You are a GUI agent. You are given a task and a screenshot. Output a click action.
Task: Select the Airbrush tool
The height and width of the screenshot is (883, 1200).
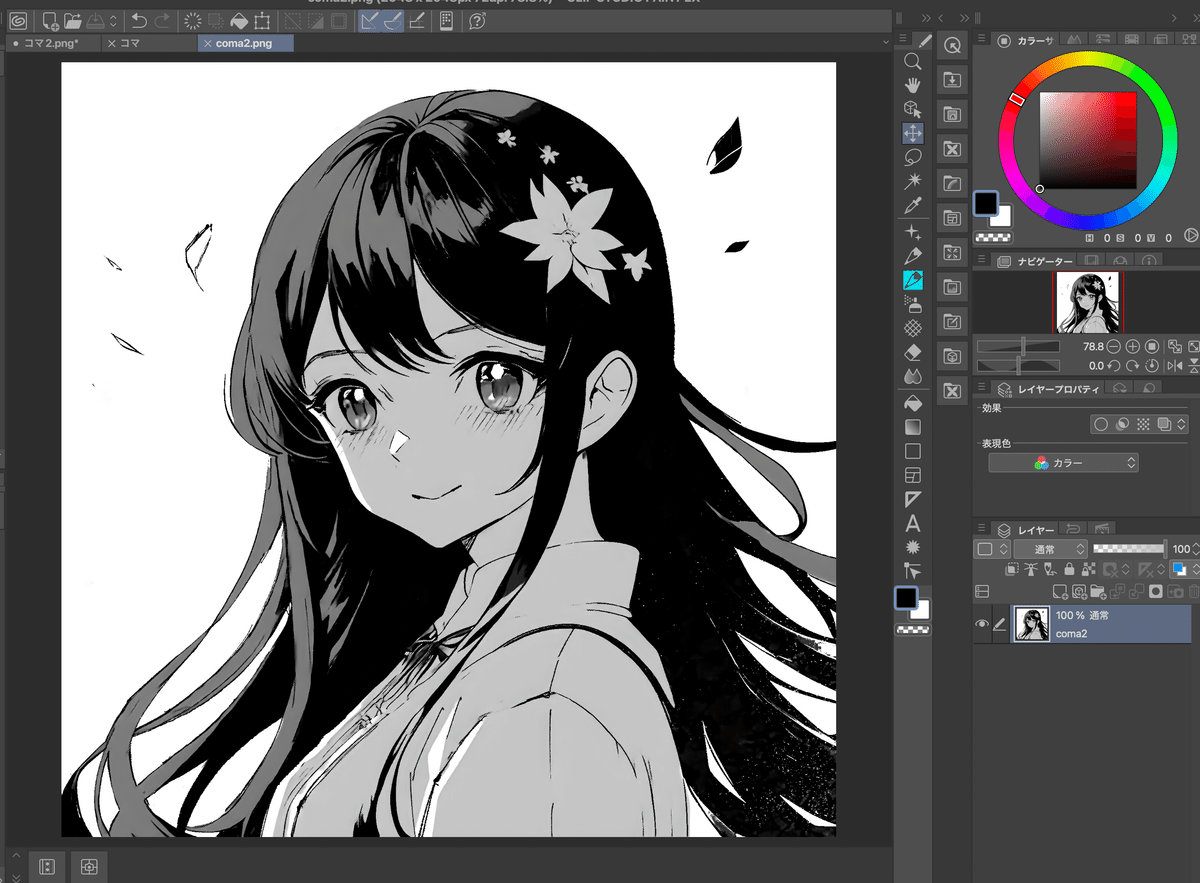912,304
